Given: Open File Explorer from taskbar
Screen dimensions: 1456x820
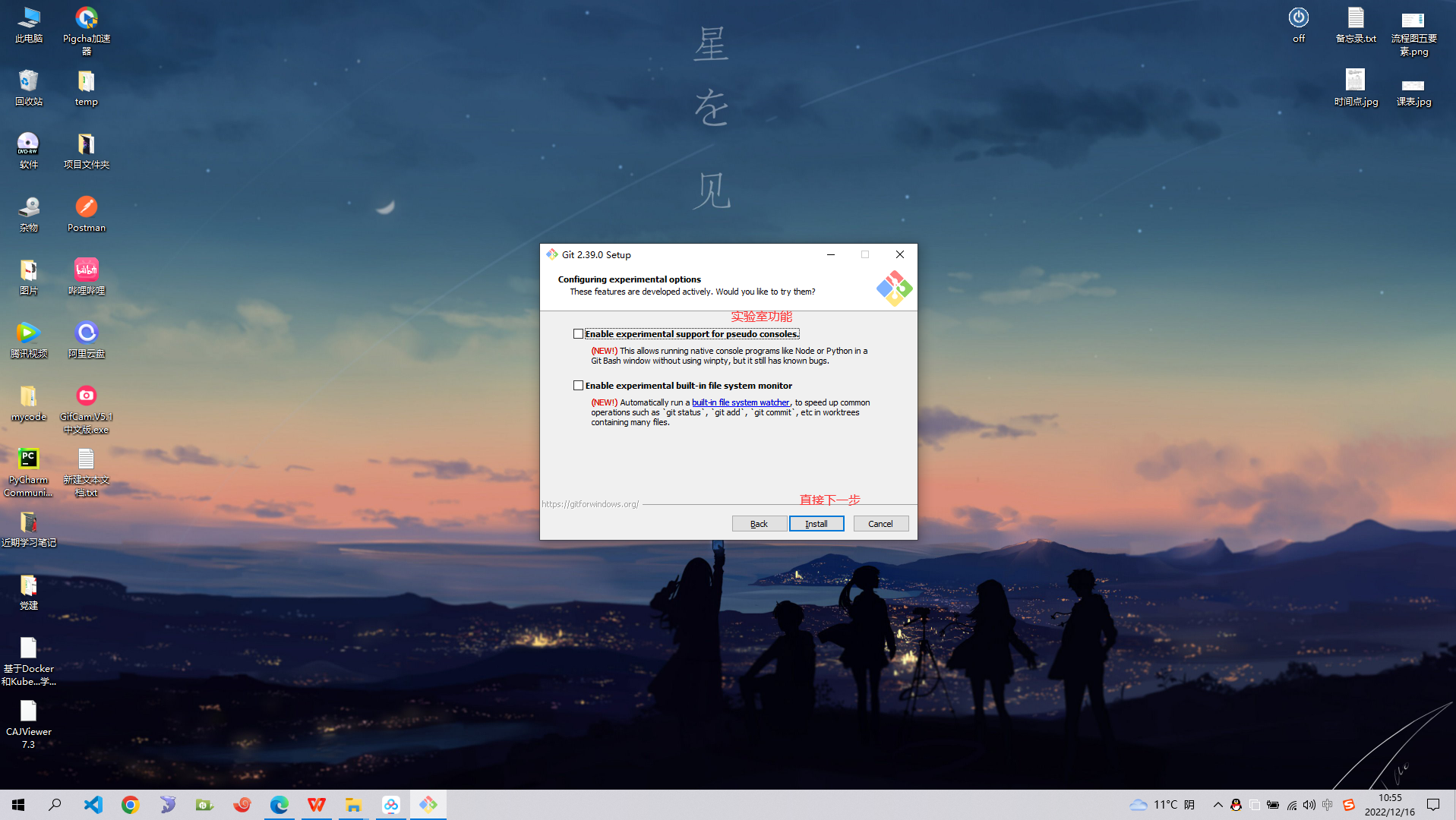Looking at the screenshot, I should (x=353, y=805).
